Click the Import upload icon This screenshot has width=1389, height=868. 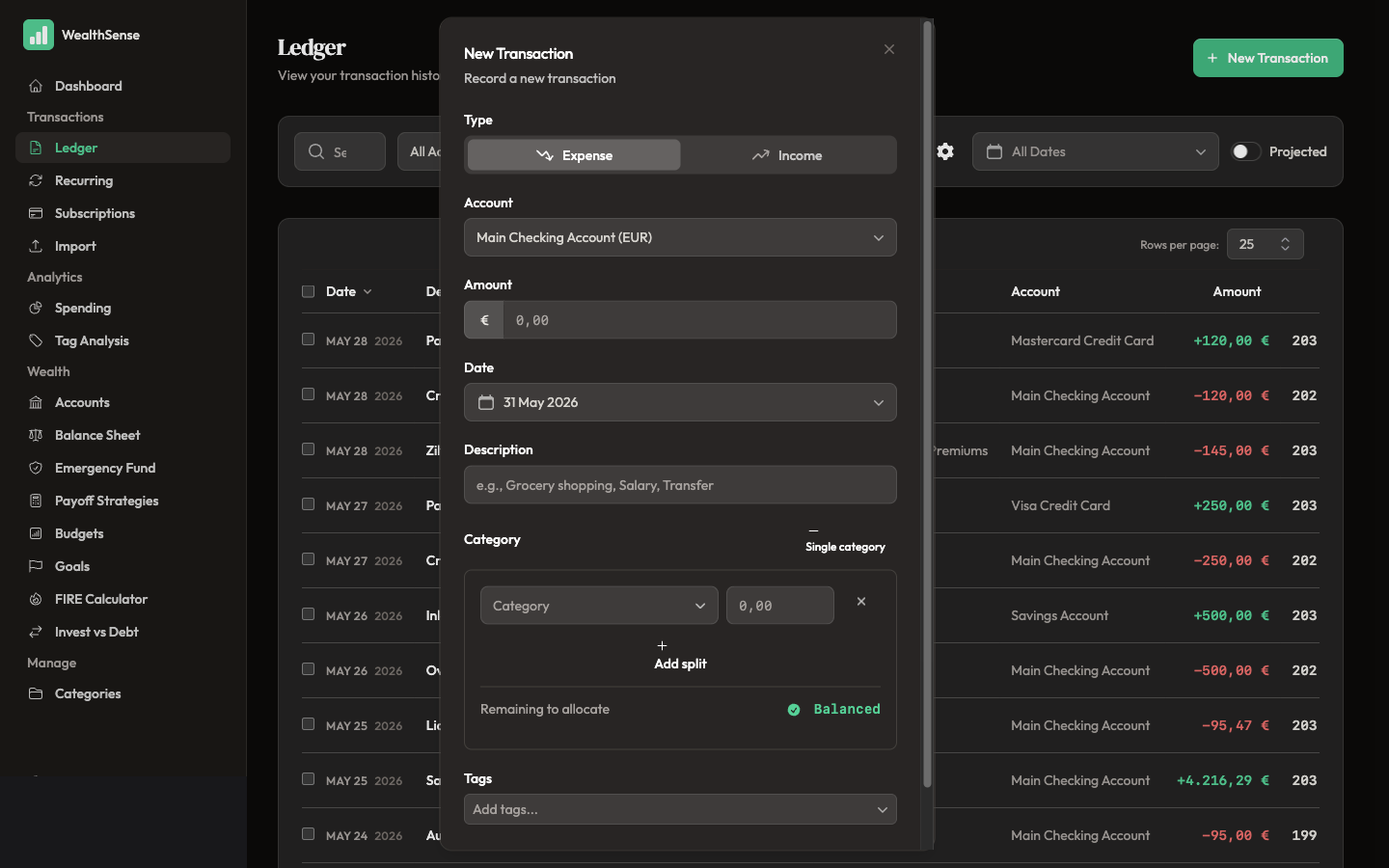[x=36, y=246]
